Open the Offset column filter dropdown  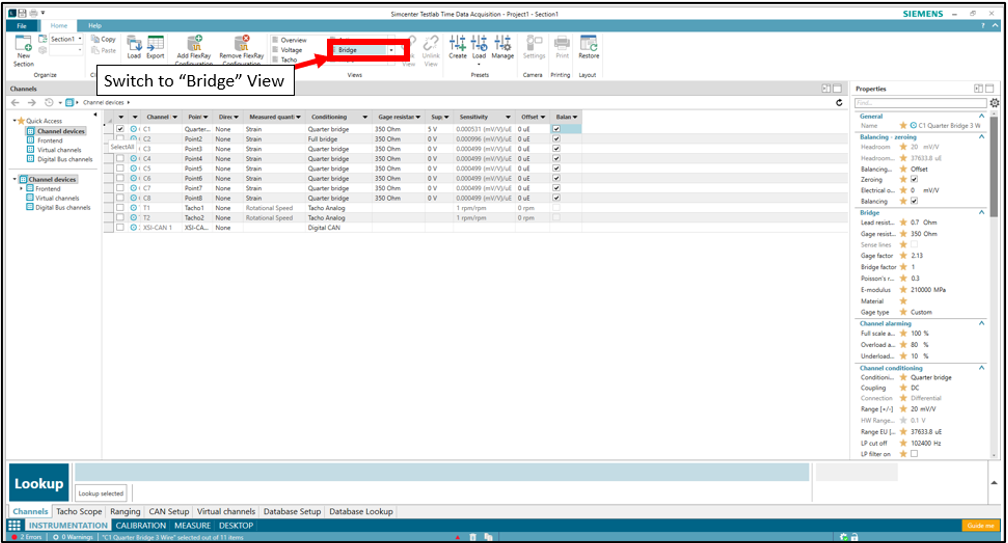click(x=543, y=117)
